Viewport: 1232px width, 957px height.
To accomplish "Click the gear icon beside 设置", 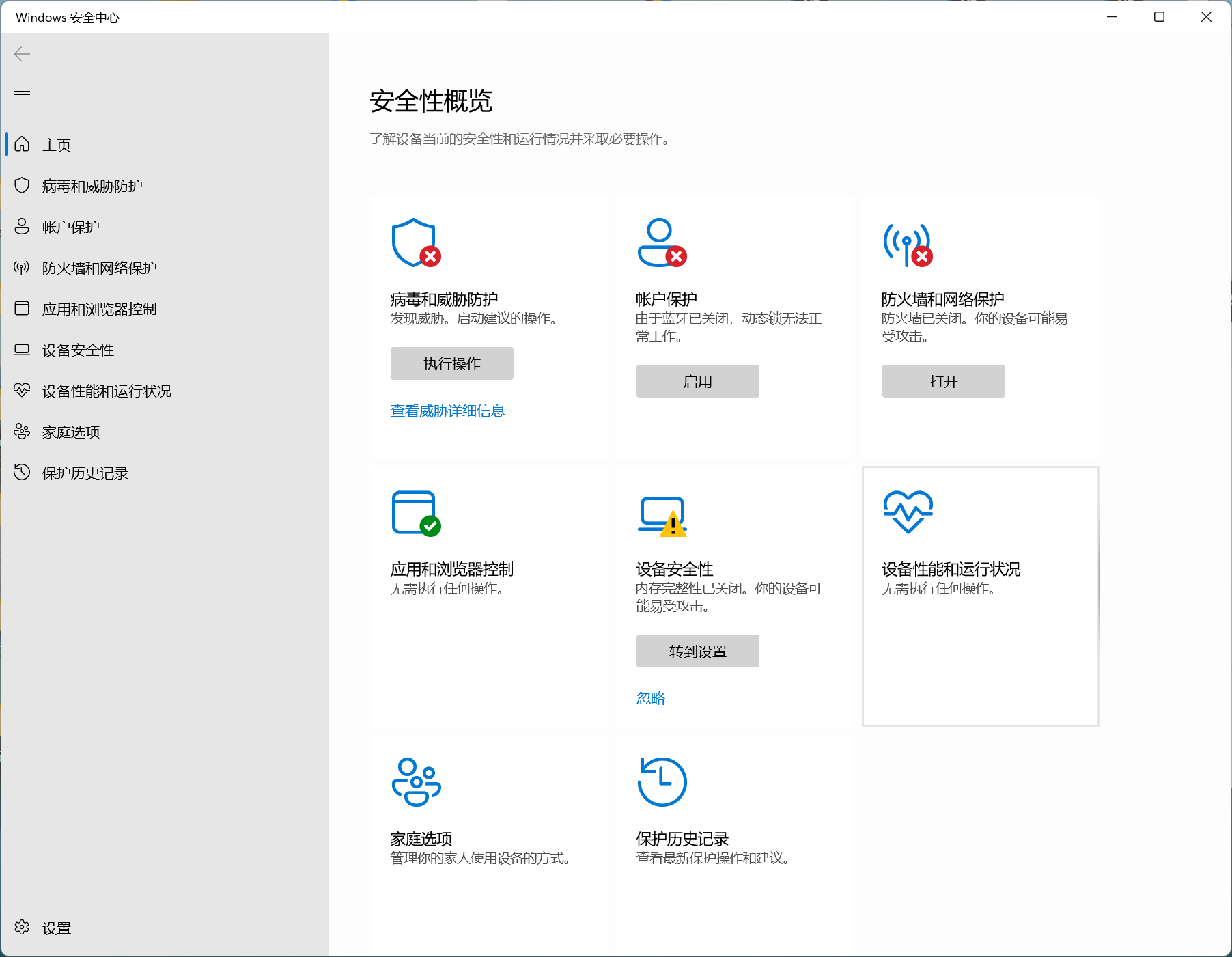I will pos(22,927).
